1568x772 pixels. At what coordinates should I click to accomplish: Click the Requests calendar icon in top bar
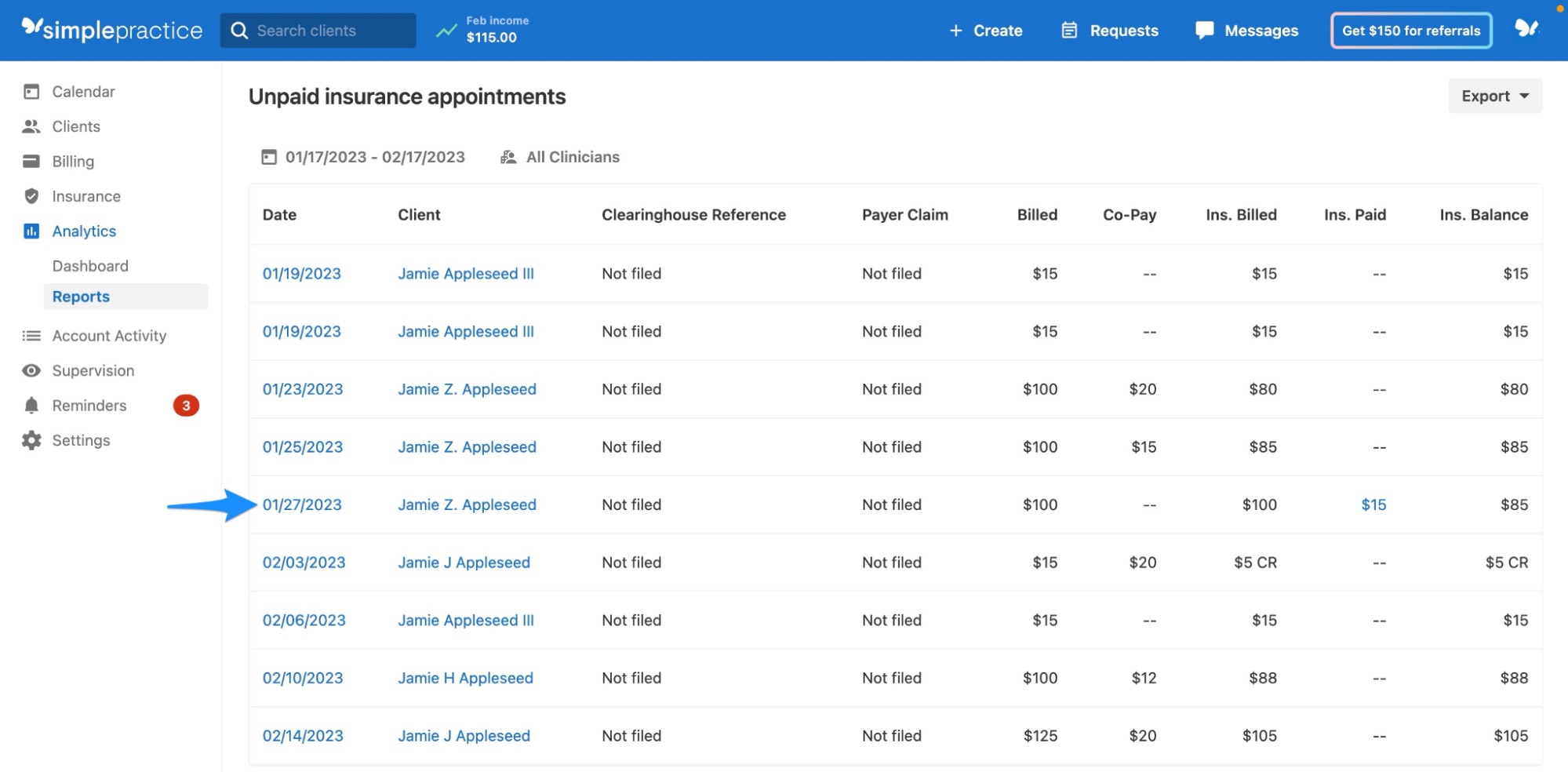tap(1068, 30)
